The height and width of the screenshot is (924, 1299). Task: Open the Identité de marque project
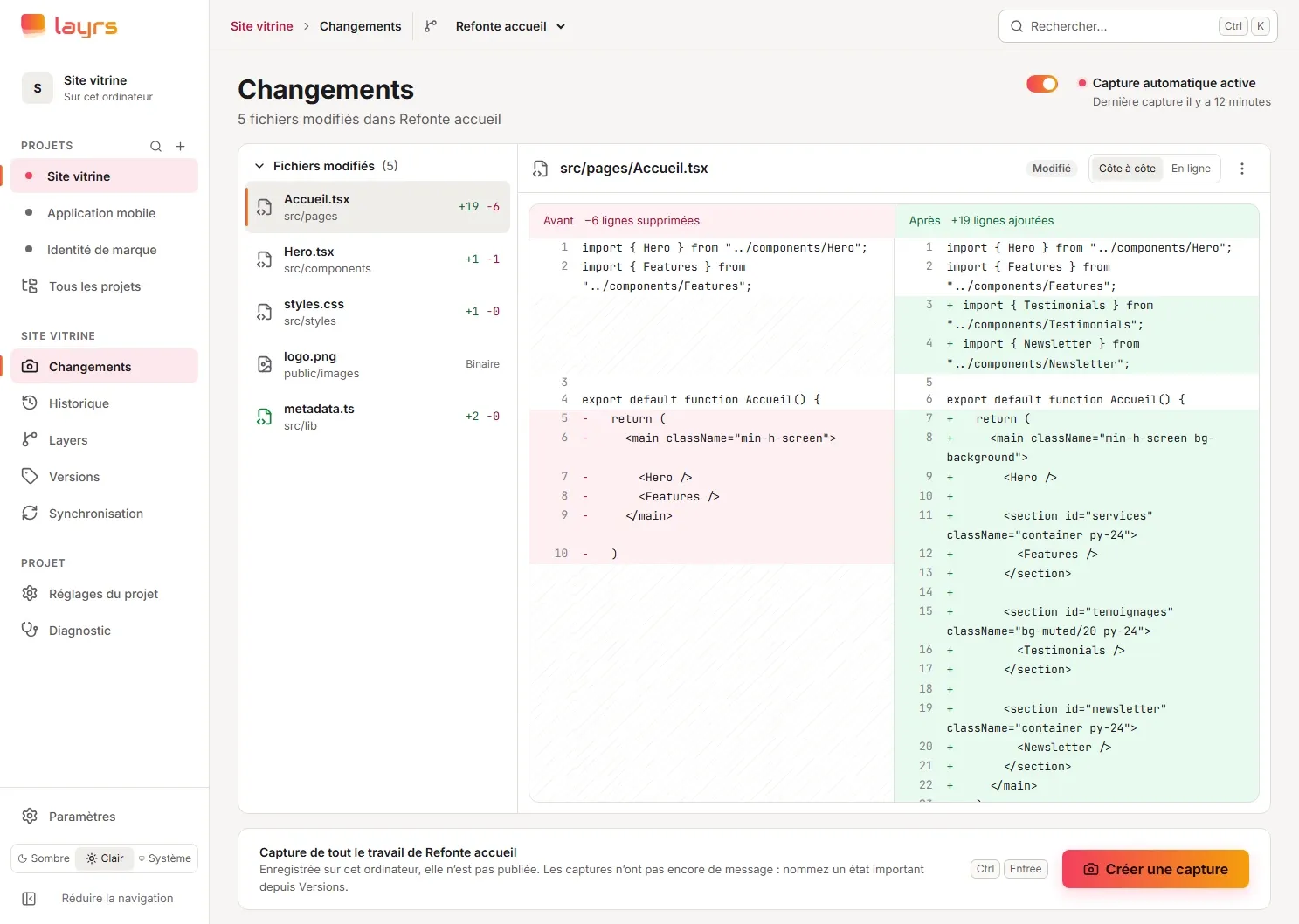pyautogui.click(x=105, y=249)
